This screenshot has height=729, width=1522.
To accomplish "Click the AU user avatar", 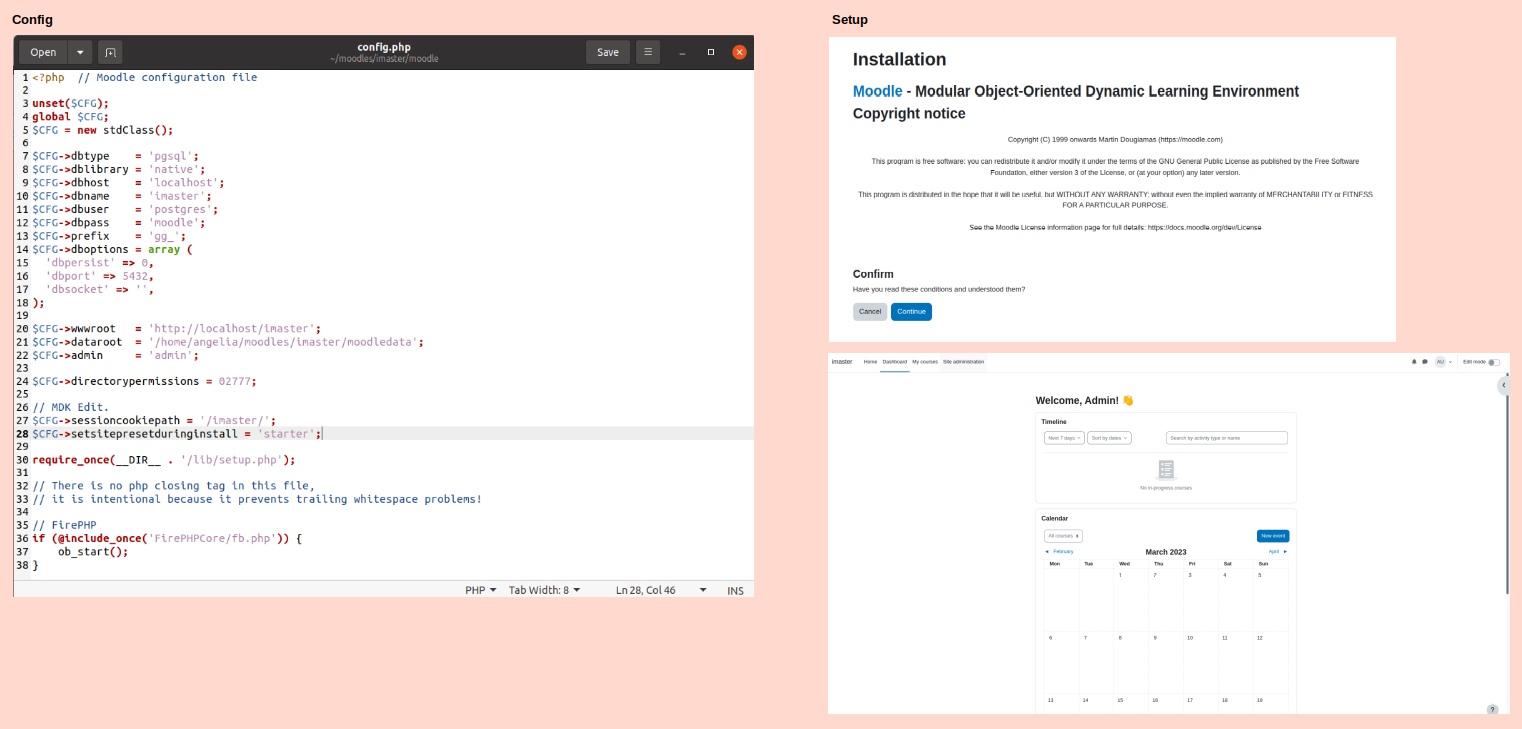I will 1440,362.
